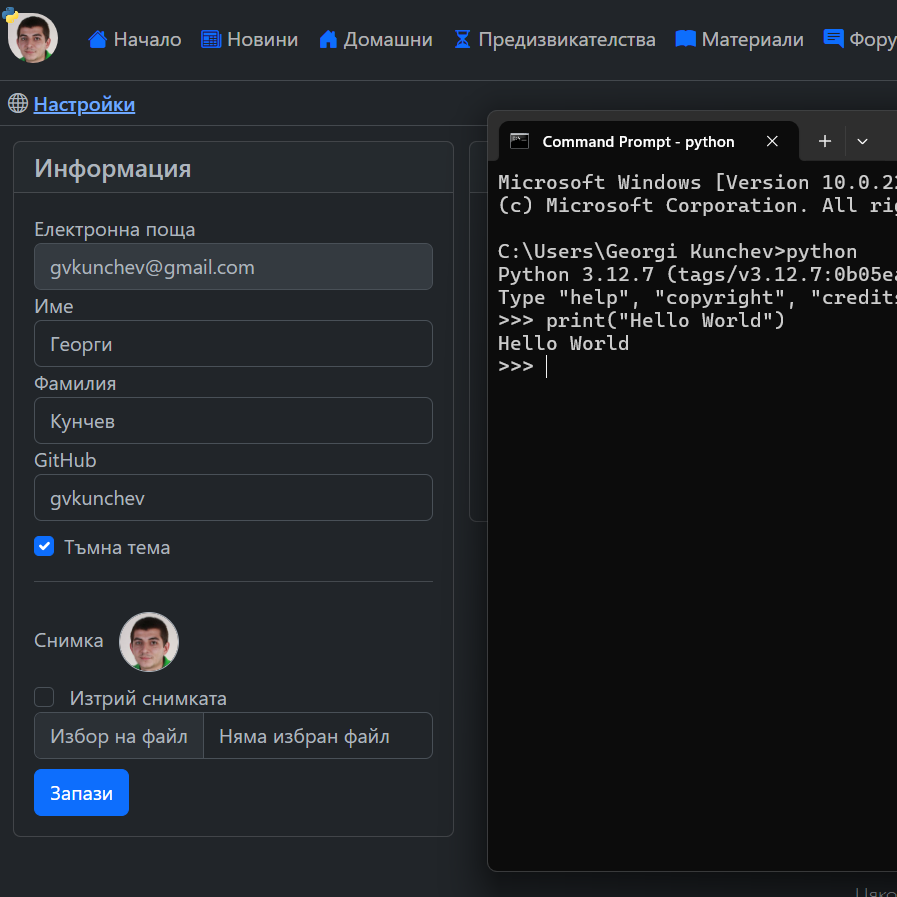Image resolution: width=897 pixels, height=897 pixels.
Task: Click the profile photo thumbnail beside Снимка
Action: 149,642
